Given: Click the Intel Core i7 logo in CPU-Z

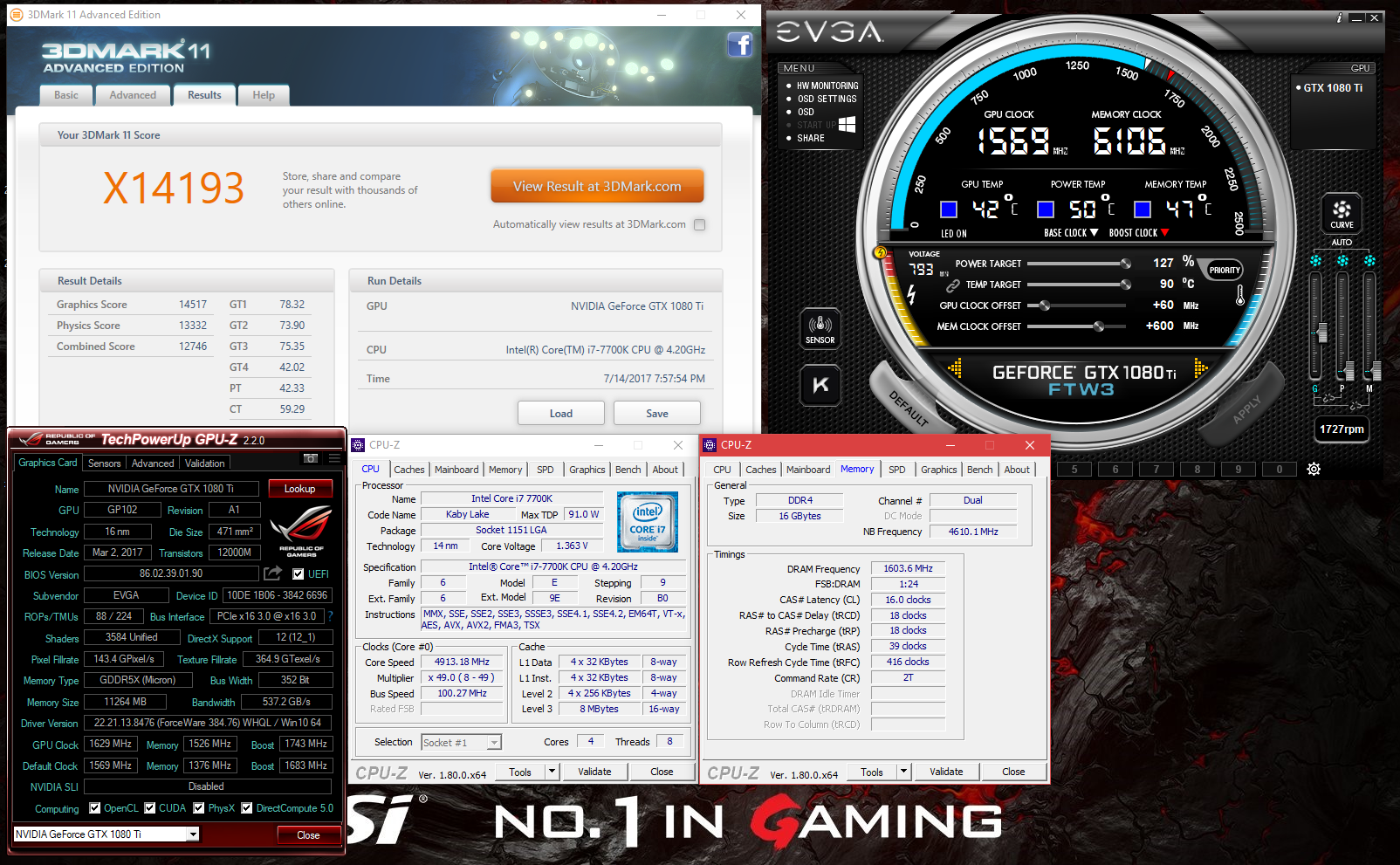Looking at the screenshot, I should pos(648,521).
